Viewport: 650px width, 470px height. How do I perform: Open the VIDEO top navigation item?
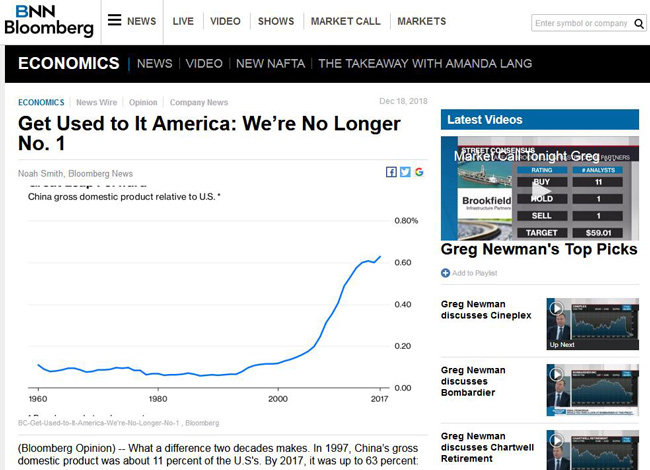225,21
